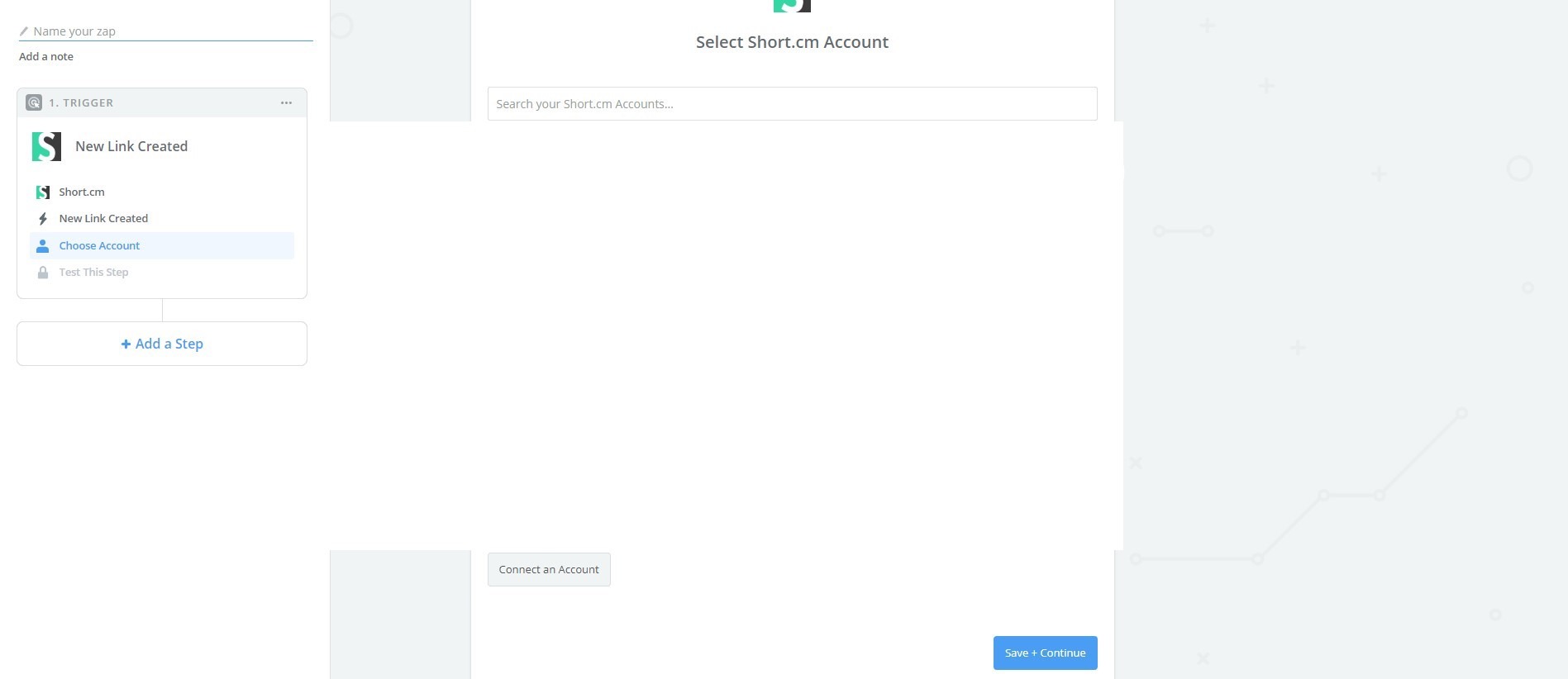This screenshot has width=1568, height=679.
Task: Select the New Link Created step item
Action: click(x=162, y=219)
